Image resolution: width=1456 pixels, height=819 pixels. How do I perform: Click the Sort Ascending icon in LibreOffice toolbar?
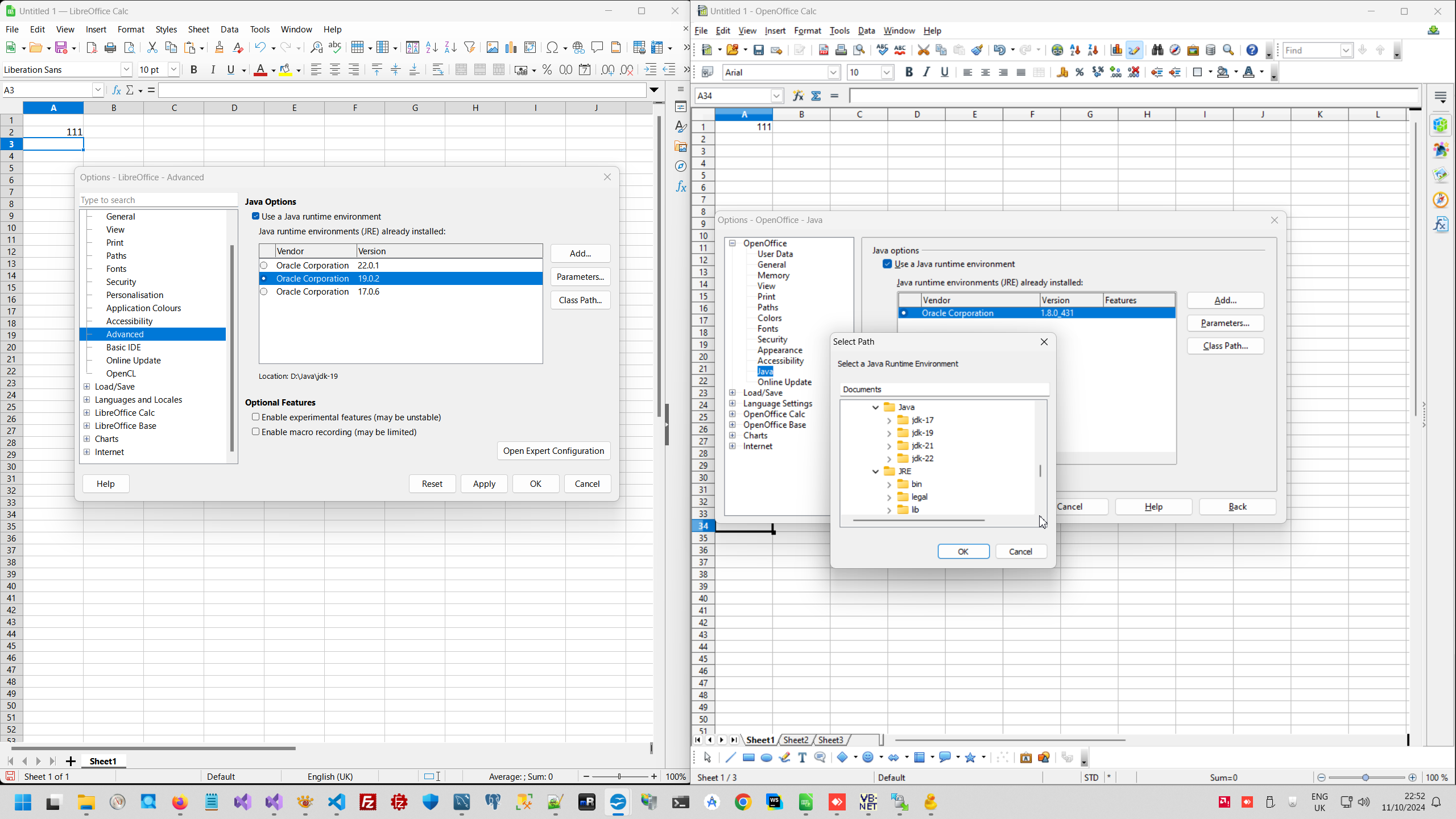click(432, 48)
